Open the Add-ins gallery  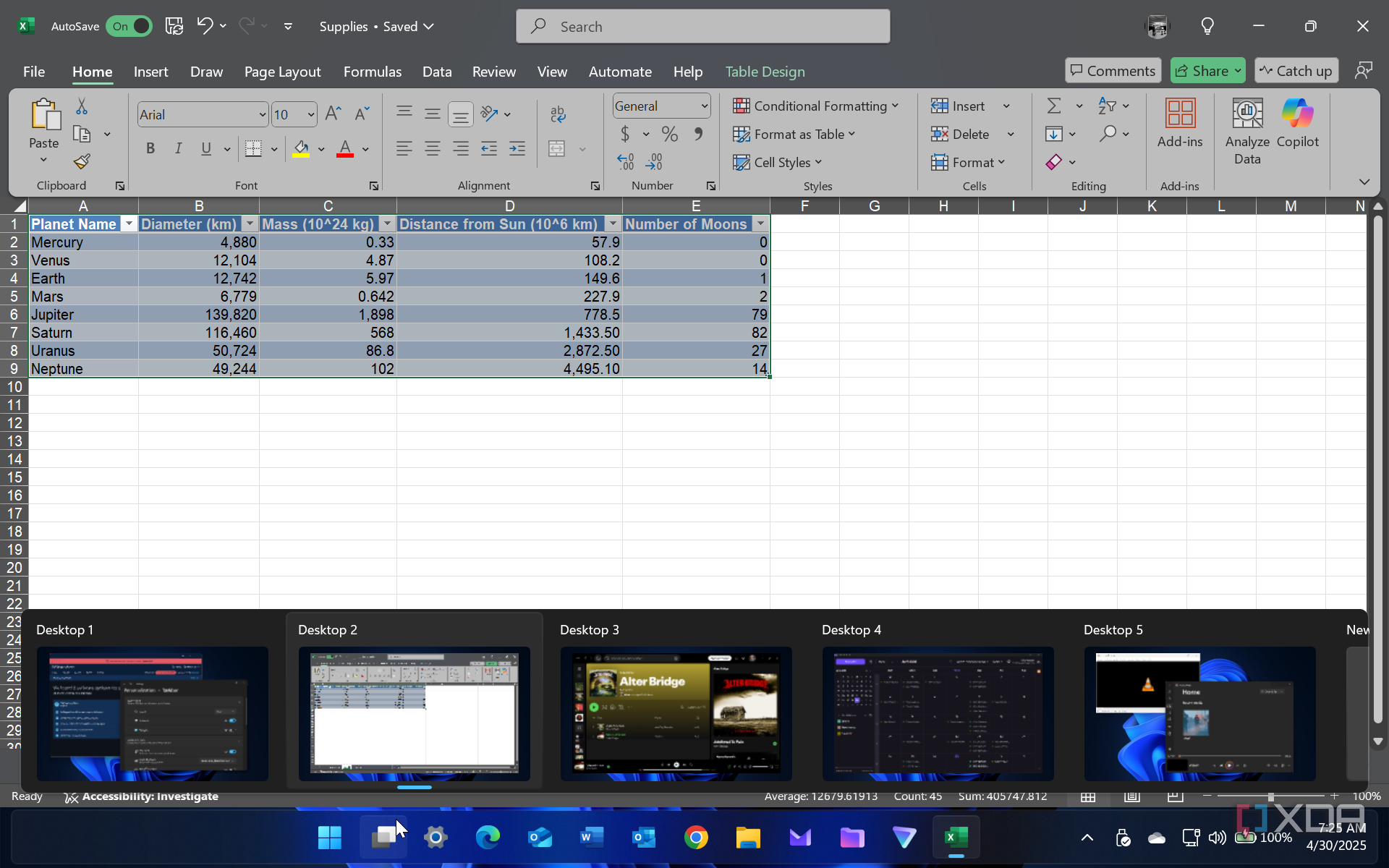click(1180, 124)
